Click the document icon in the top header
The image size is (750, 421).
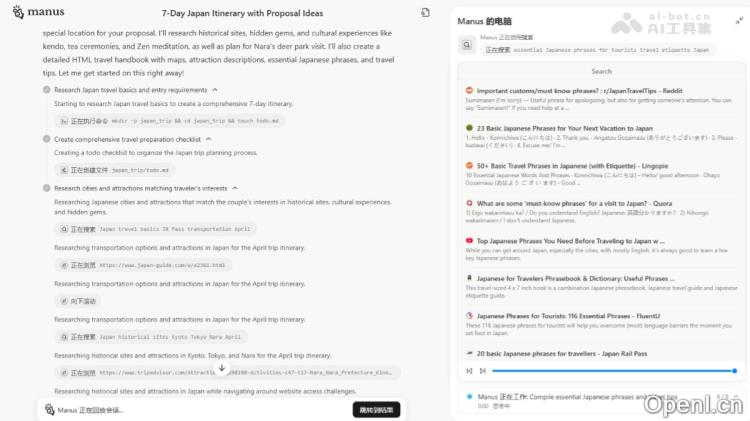coord(425,14)
